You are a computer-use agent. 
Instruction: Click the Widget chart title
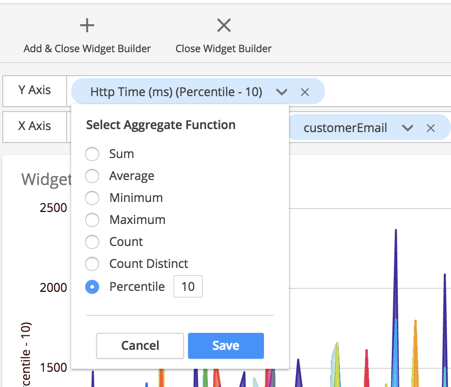click(x=46, y=180)
